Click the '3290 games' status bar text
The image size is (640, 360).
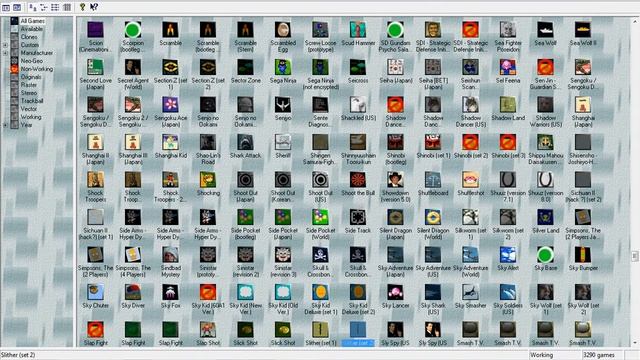(599, 355)
